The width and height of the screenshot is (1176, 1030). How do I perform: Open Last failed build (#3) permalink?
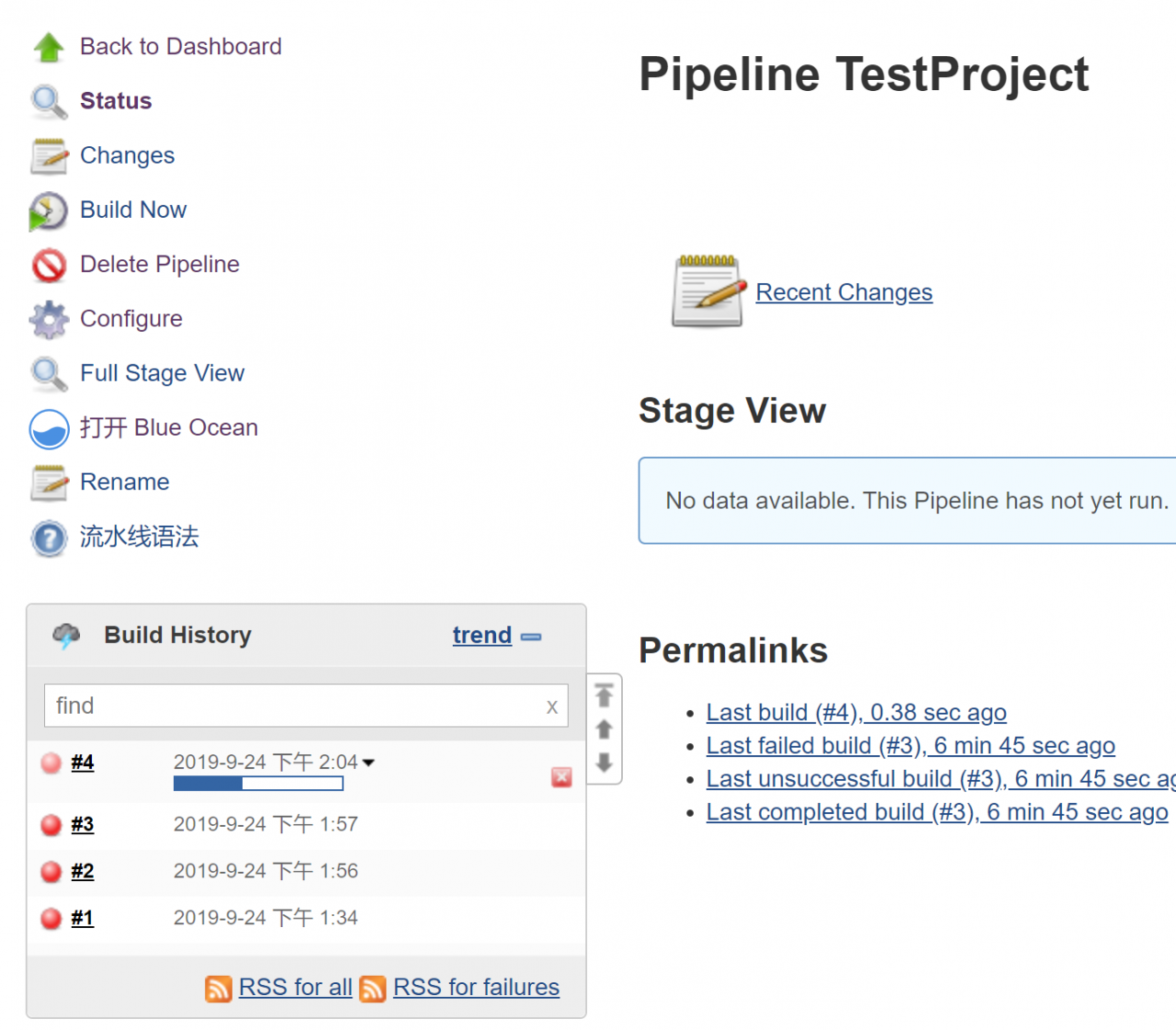(x=910, y=746)
